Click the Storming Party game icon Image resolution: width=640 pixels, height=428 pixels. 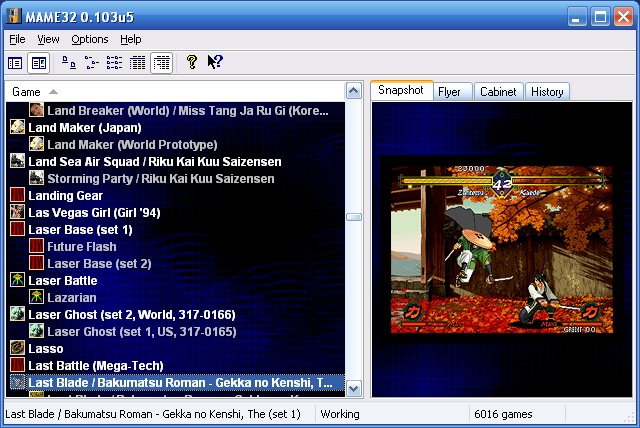pyautogui.click(x=37, y=178)
